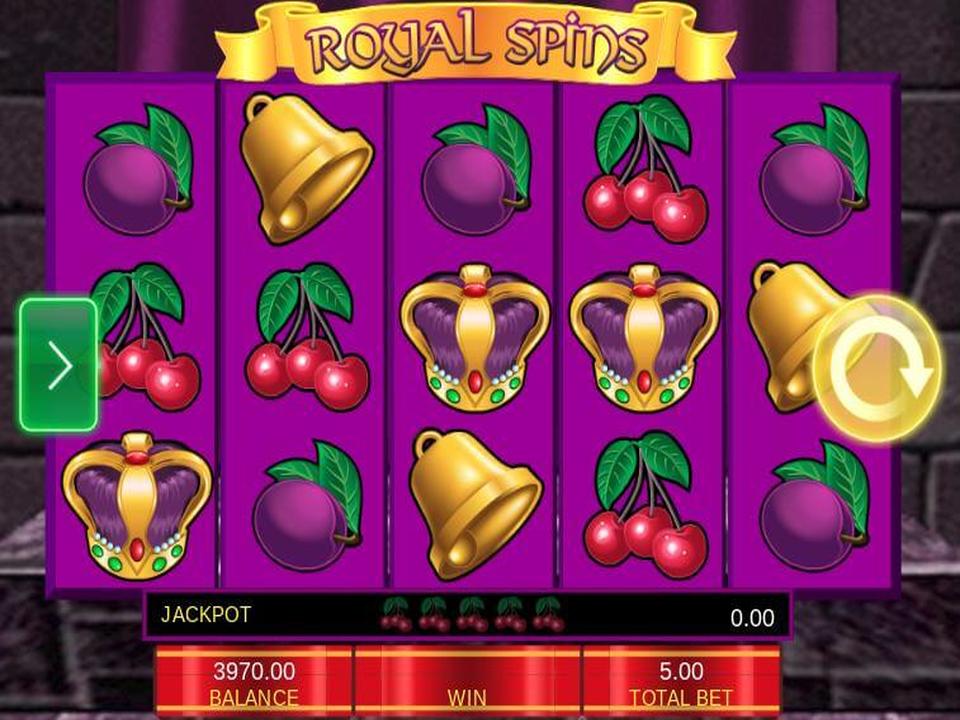Screen dimensions: 960x720
Task: Click the bell at bottom of reel three
Action: 474,506
